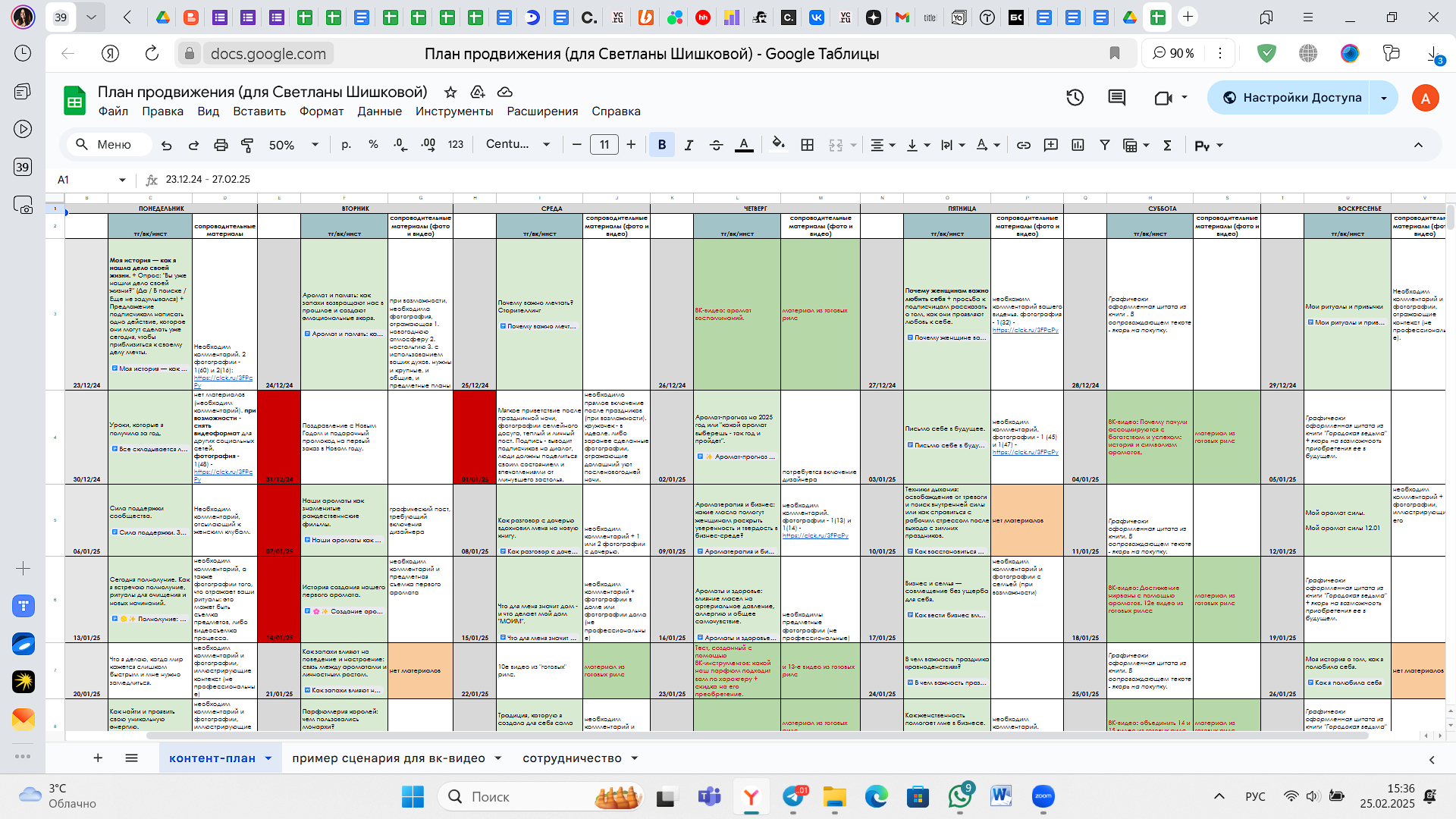Viewport: 1456px width, 819px height.
Task: Open the Данные menu
Action: (379, 111)
